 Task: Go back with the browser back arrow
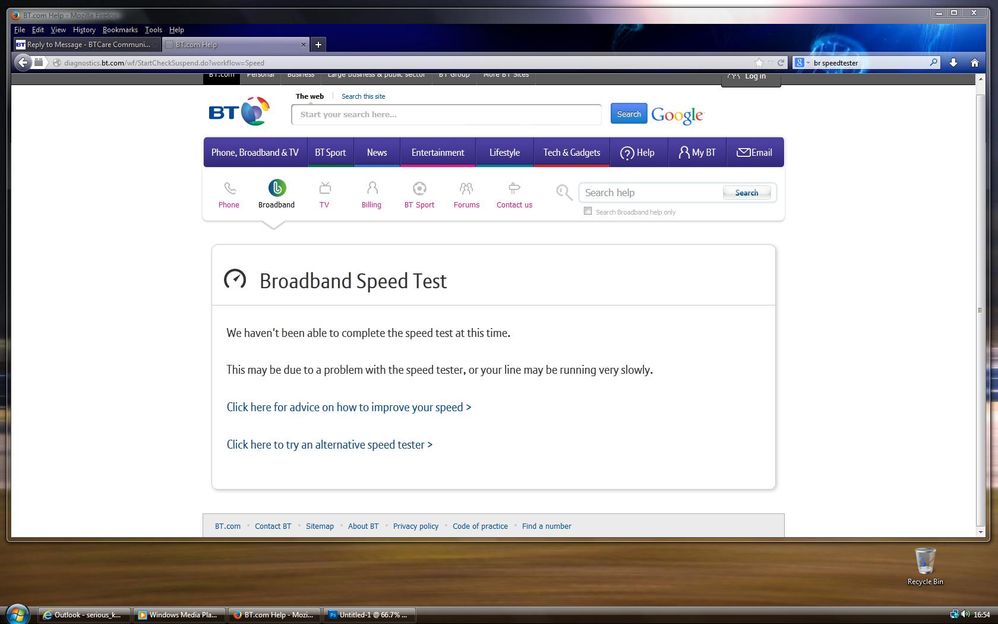click(x=23, y=62)
